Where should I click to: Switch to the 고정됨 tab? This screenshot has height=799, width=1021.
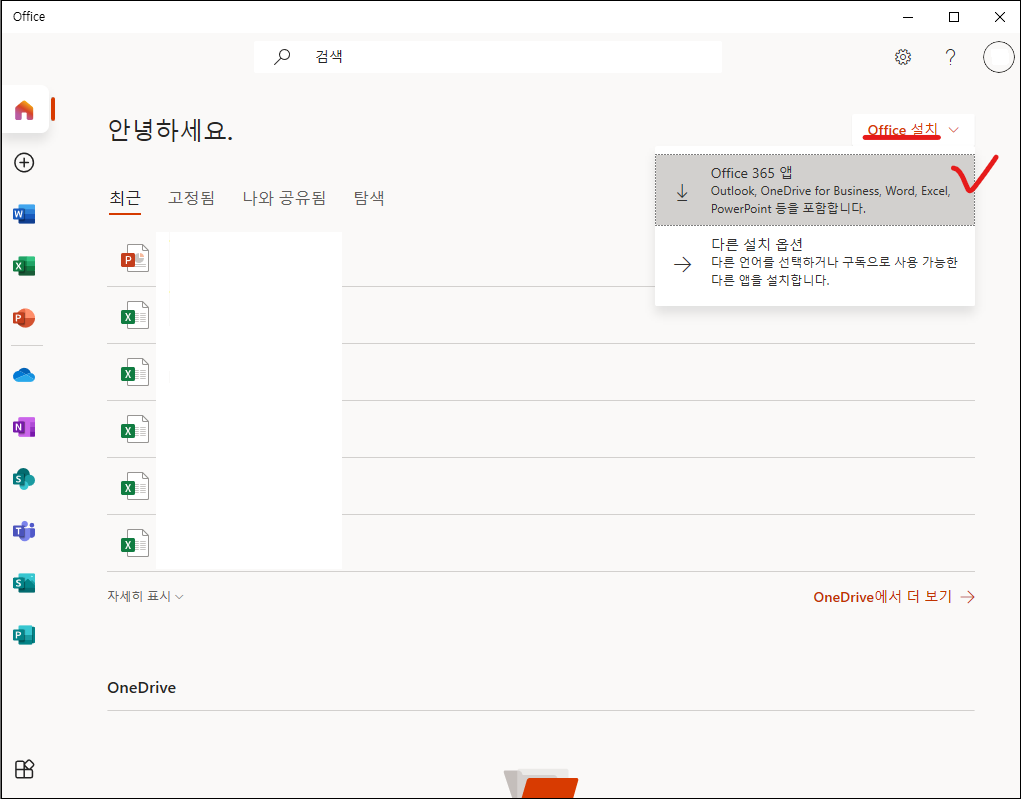point(191,197)
